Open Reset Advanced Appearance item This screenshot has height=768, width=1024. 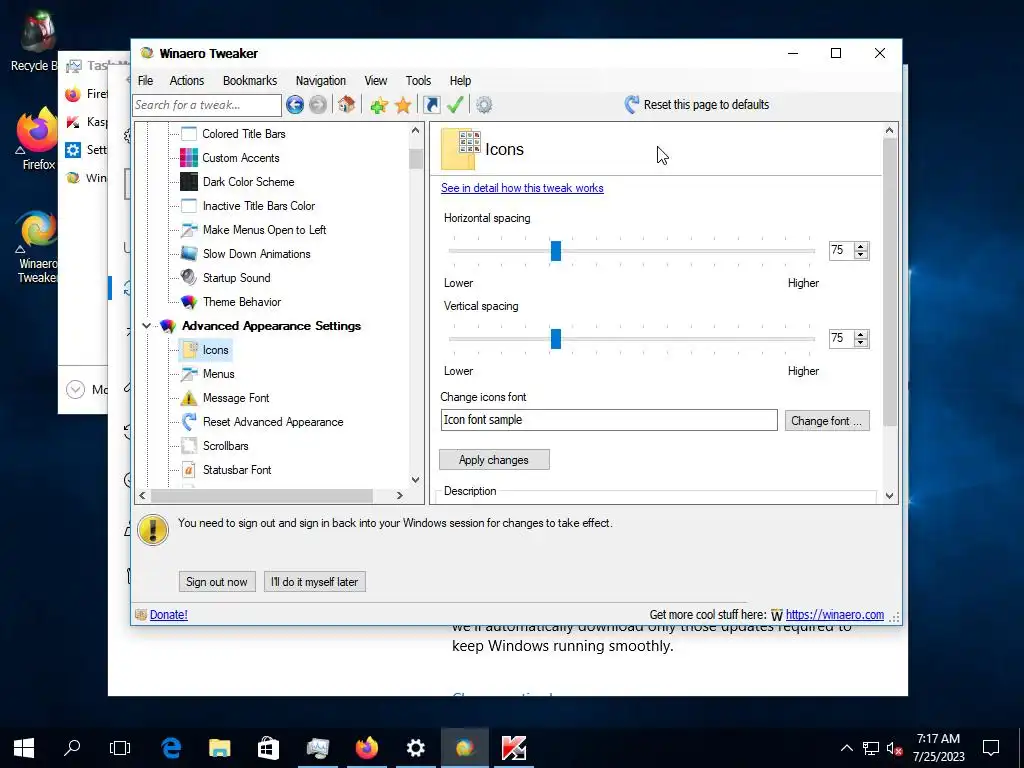point(273,422)
